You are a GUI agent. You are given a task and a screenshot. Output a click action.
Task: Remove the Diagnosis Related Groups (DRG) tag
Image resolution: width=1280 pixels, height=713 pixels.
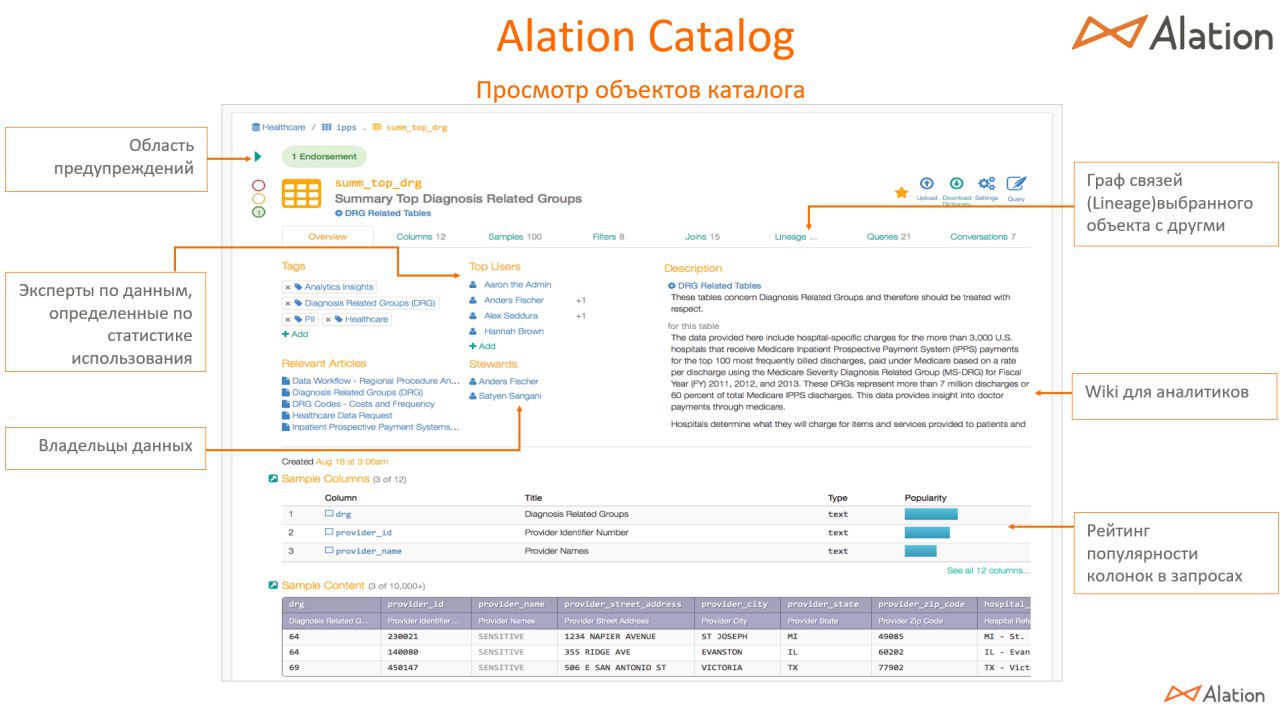click(x=288, y=303)
